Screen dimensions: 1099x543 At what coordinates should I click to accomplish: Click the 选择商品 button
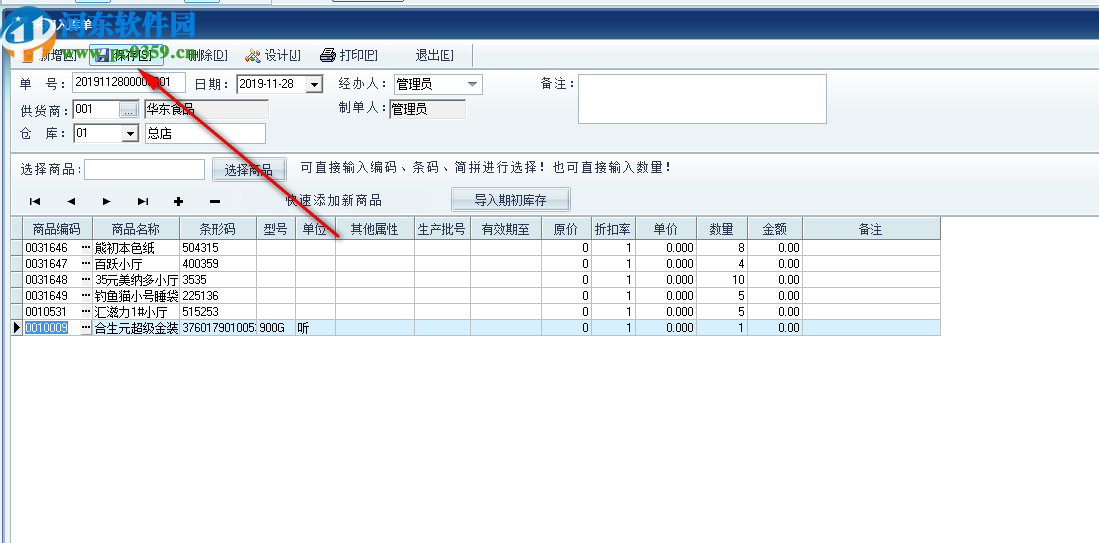point(250,170)
